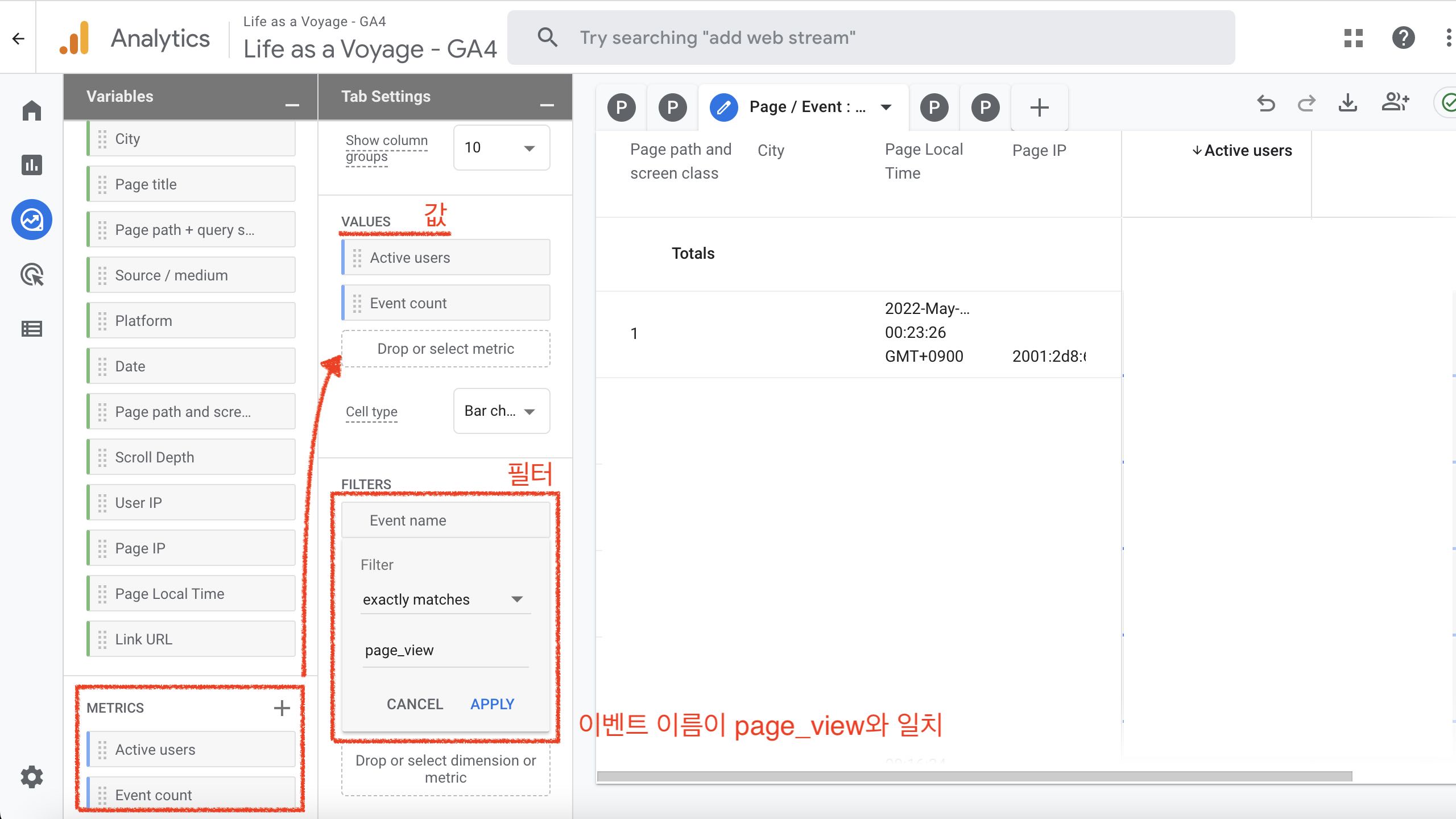The width and height of the screenshot is (1456, 819).
Task: Rename tab using the pencil edit icon
Action: 722,106
